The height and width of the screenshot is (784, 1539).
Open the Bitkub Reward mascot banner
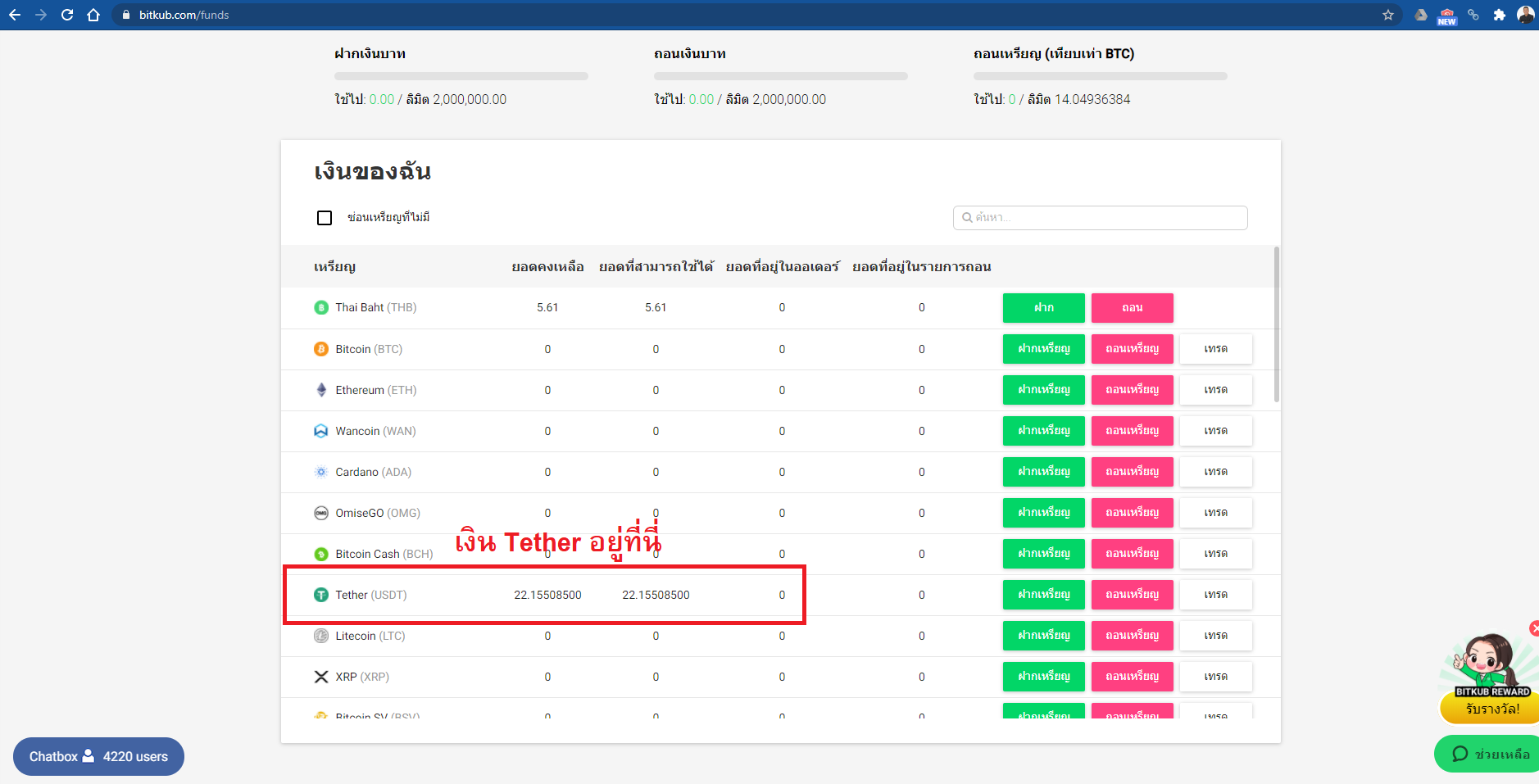(1490, 678)
